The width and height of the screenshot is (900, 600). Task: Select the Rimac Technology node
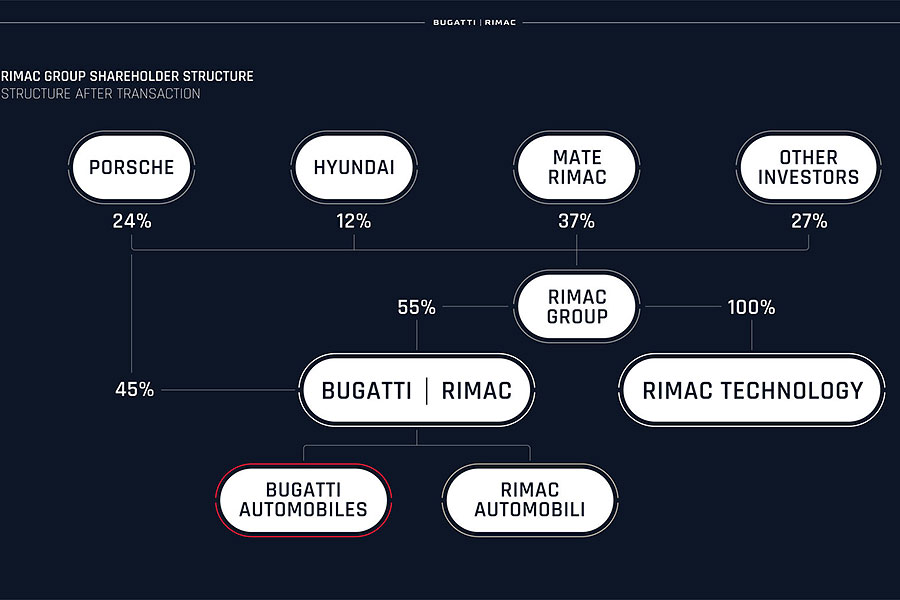pyautogui.click(x=752, y=390)
